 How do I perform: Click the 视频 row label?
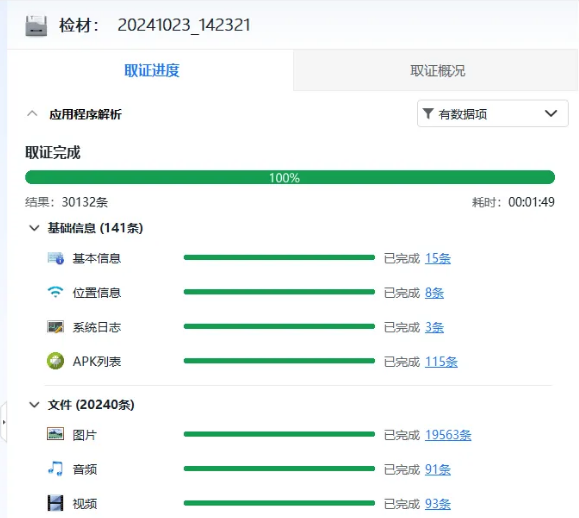coord(85,504)
